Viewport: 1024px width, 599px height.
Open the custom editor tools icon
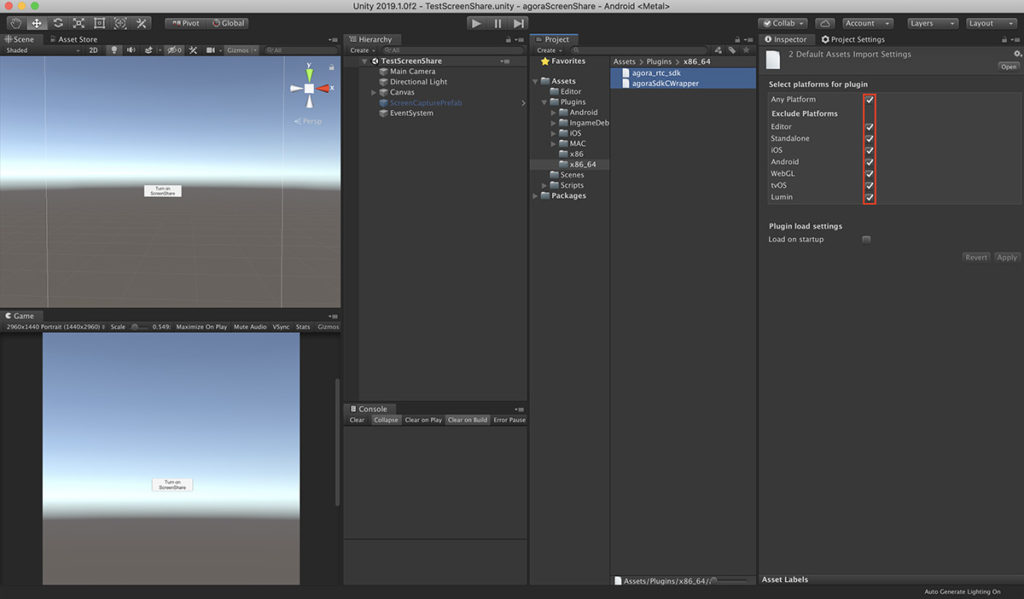pos(141,23)
